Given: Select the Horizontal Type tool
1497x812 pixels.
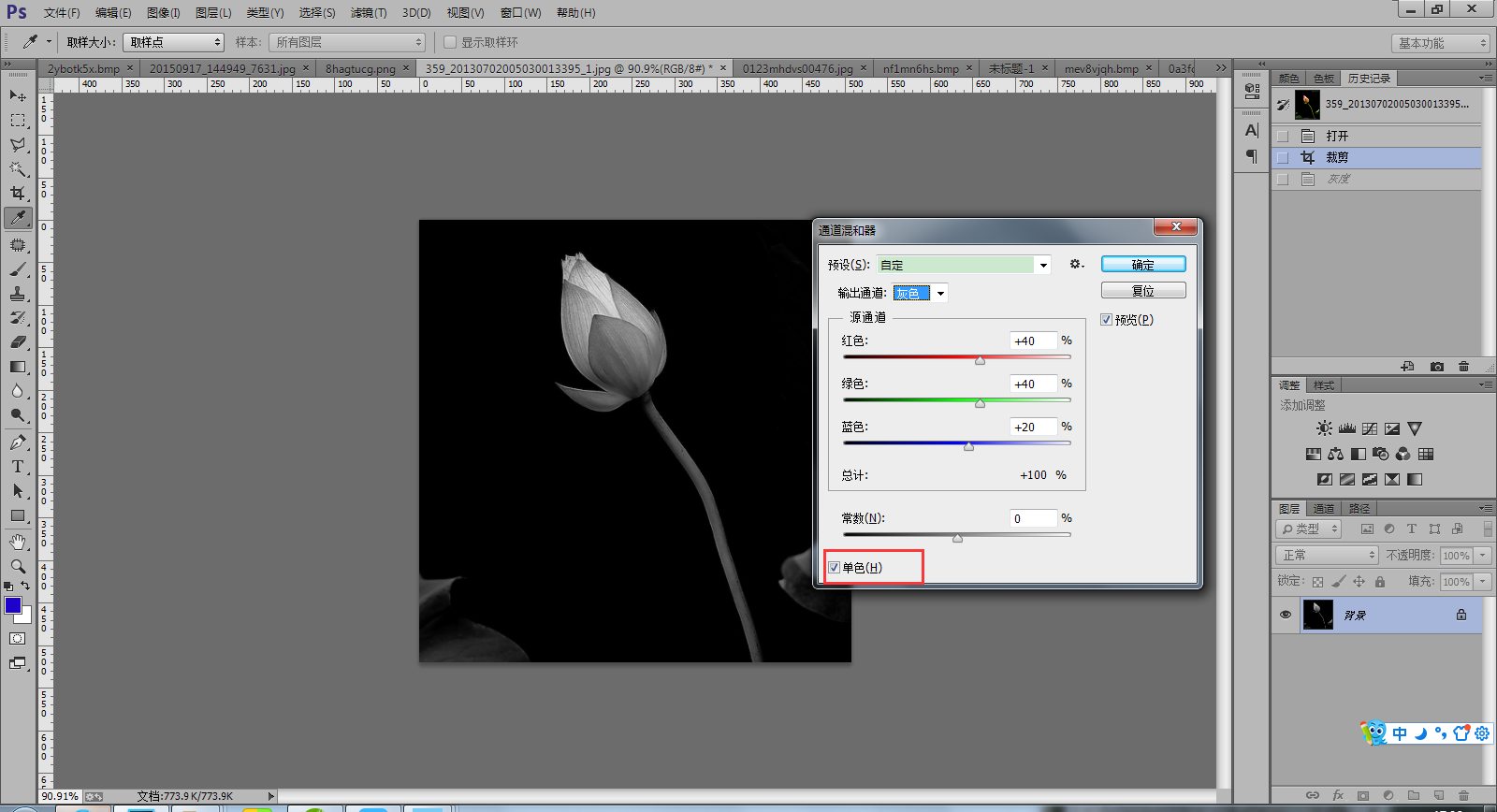Looking at the screenshot, I should tap(18, 467).
